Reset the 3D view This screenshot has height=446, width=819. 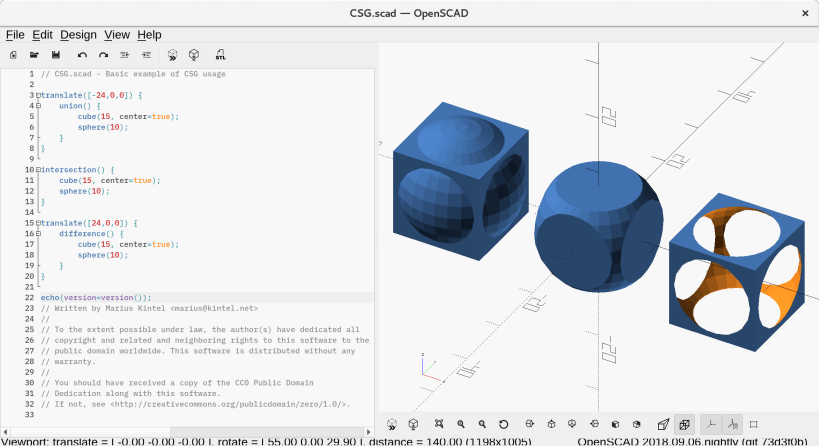504,424
